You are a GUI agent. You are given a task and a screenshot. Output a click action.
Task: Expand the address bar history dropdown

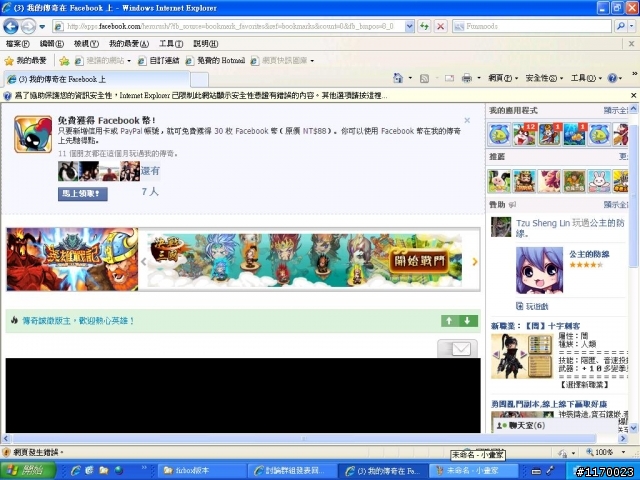(x=409, y=27)
